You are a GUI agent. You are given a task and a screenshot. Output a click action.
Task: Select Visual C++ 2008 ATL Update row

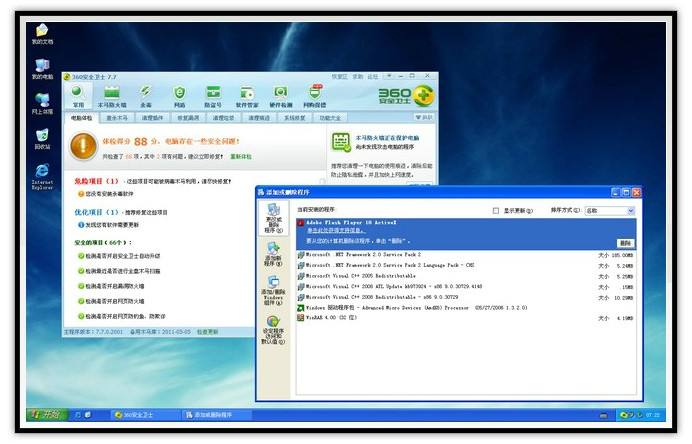466,286
